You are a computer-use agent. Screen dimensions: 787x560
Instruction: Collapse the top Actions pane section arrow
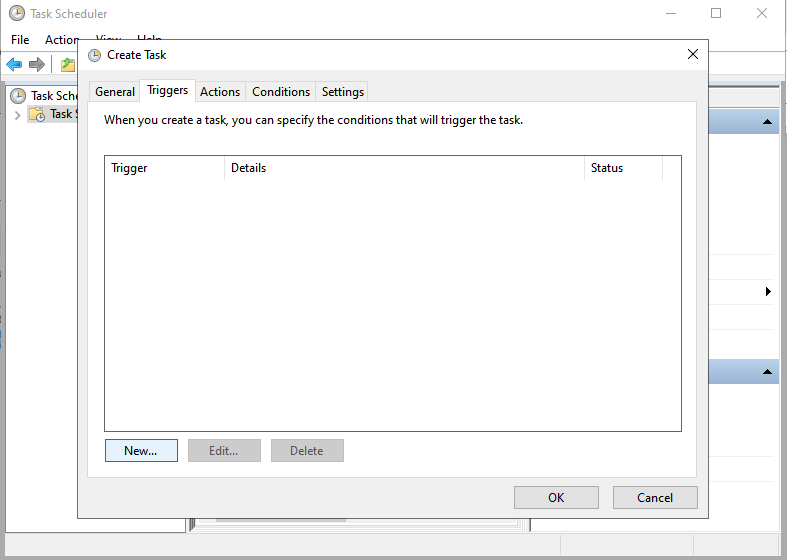pyautogui.click(x=767, y=122)
